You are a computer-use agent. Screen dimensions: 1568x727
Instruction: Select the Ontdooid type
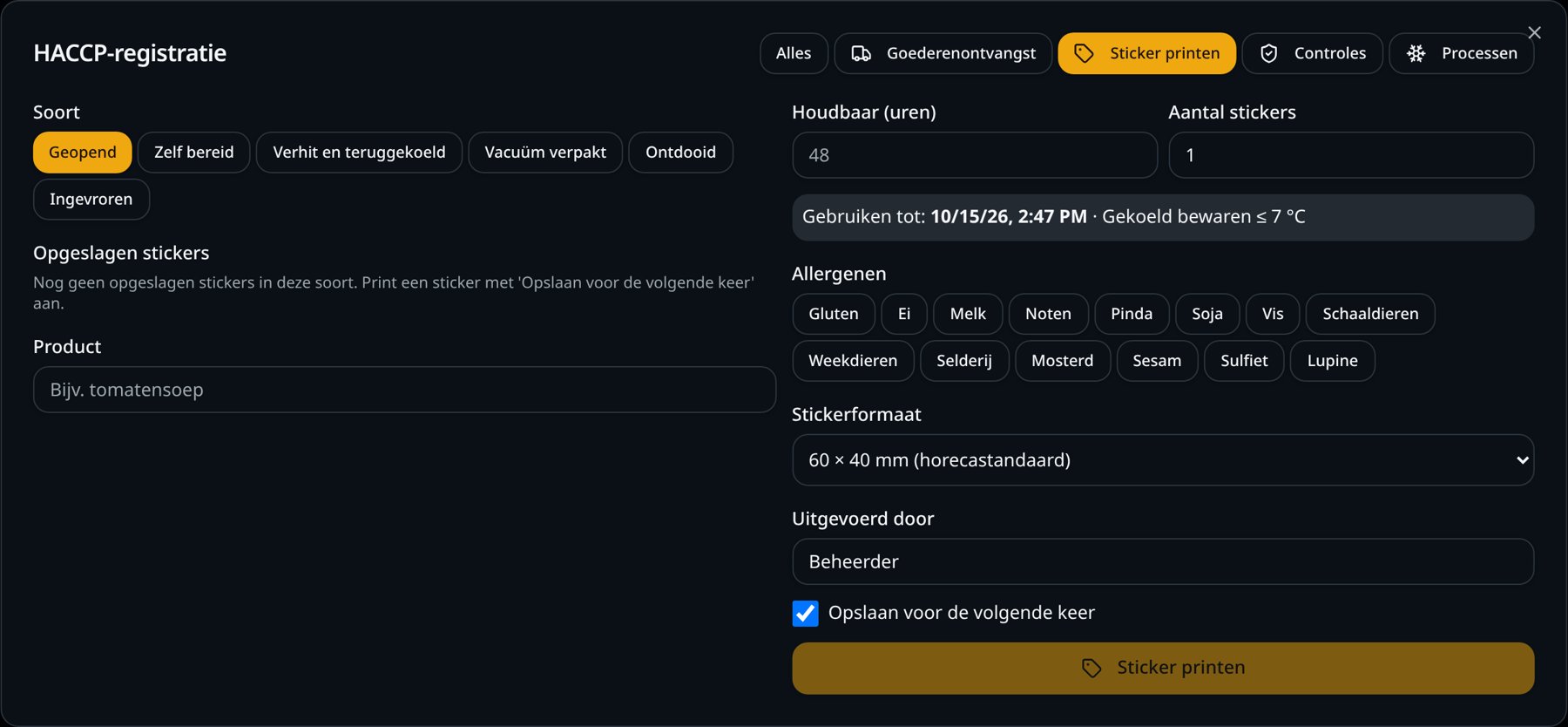[x=680, y=153]
